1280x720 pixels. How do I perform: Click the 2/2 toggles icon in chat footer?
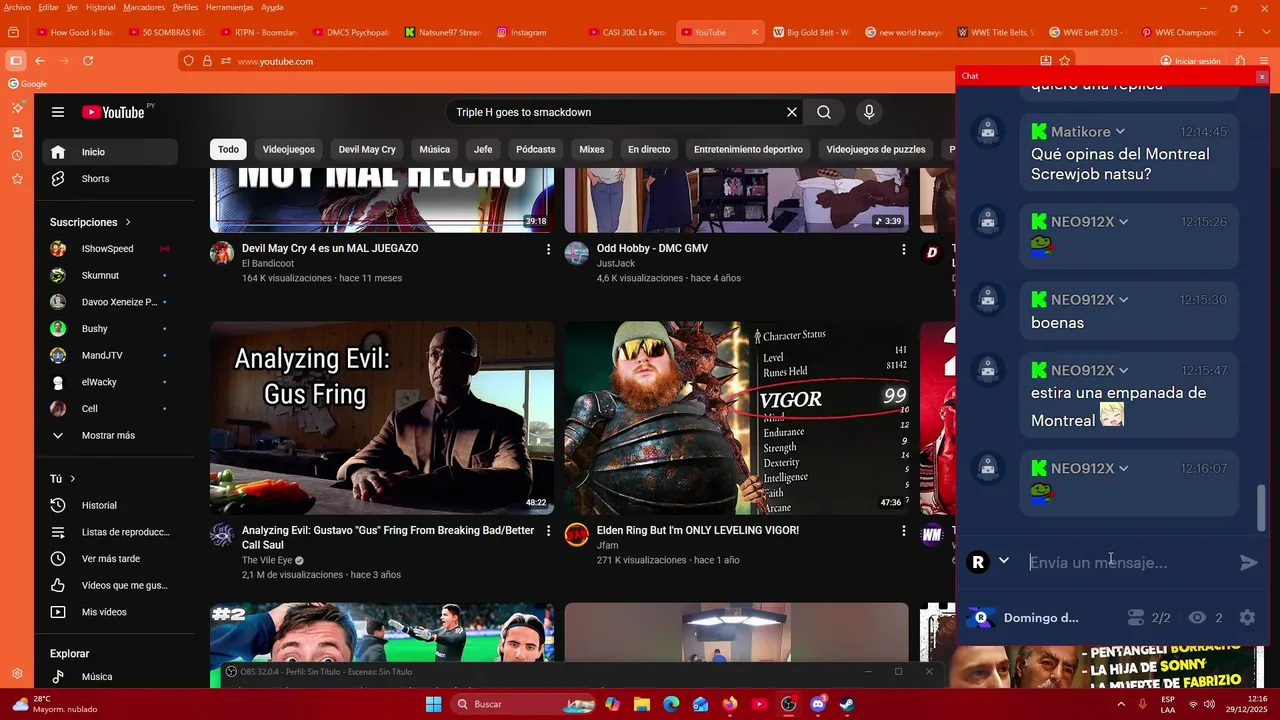[1135, 618]
